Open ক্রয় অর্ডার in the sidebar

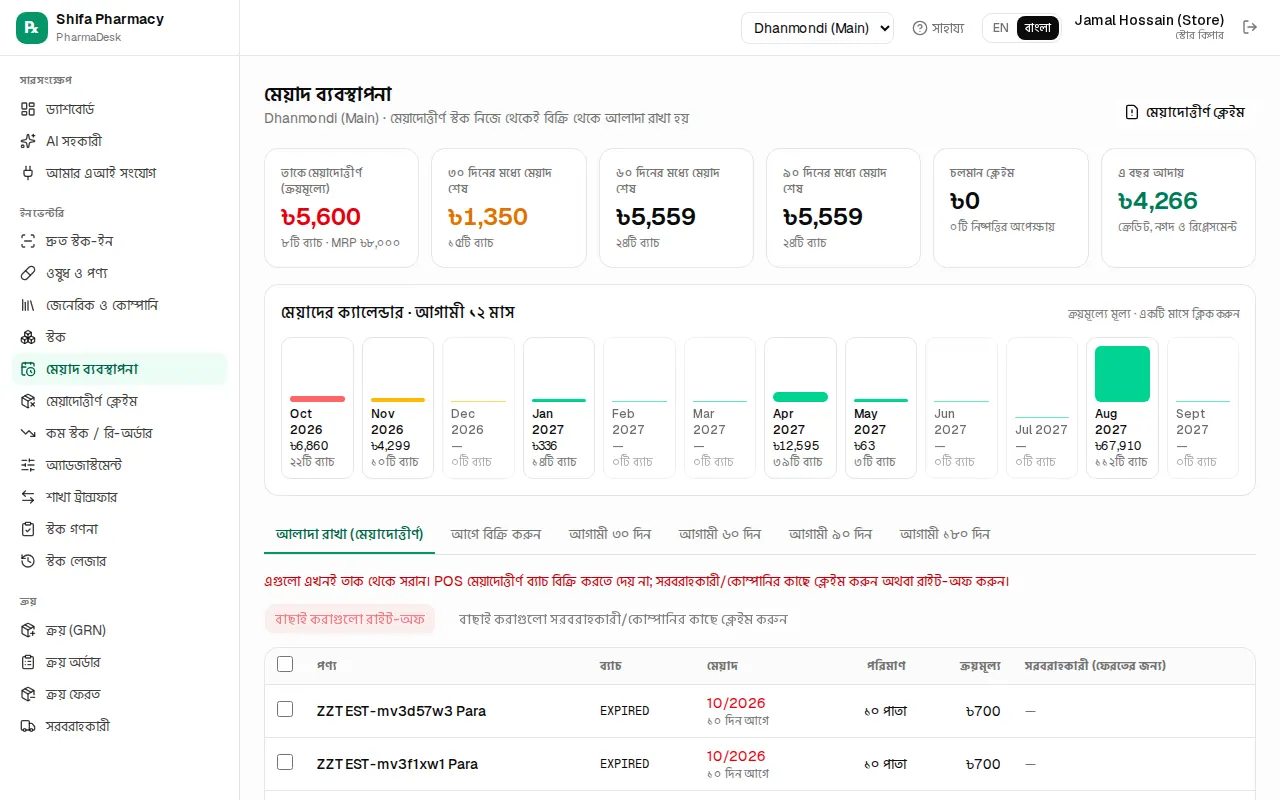[x=120, y=662]
